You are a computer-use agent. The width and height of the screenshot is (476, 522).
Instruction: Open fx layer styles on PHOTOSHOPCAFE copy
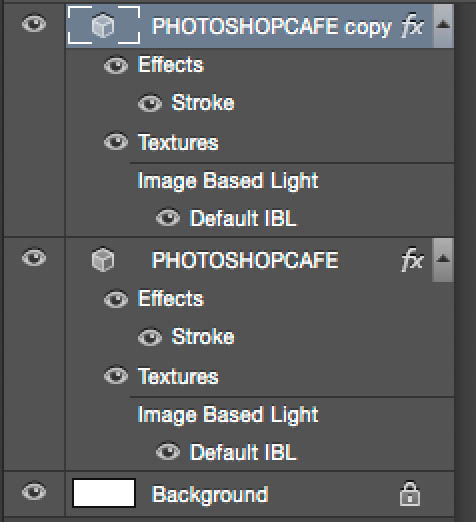[412, 25]
